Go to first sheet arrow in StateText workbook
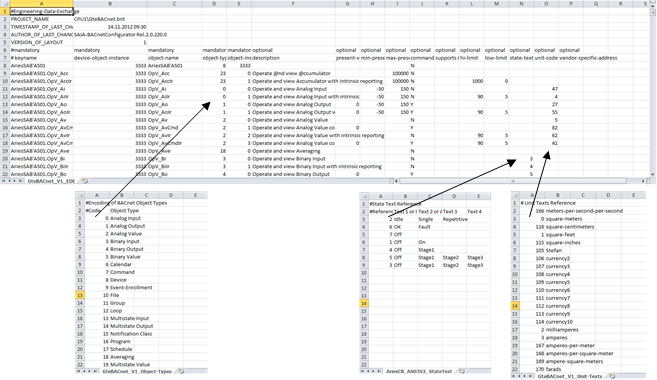The image size is (657, 380). pyautogui.click(x=362, y=371)
